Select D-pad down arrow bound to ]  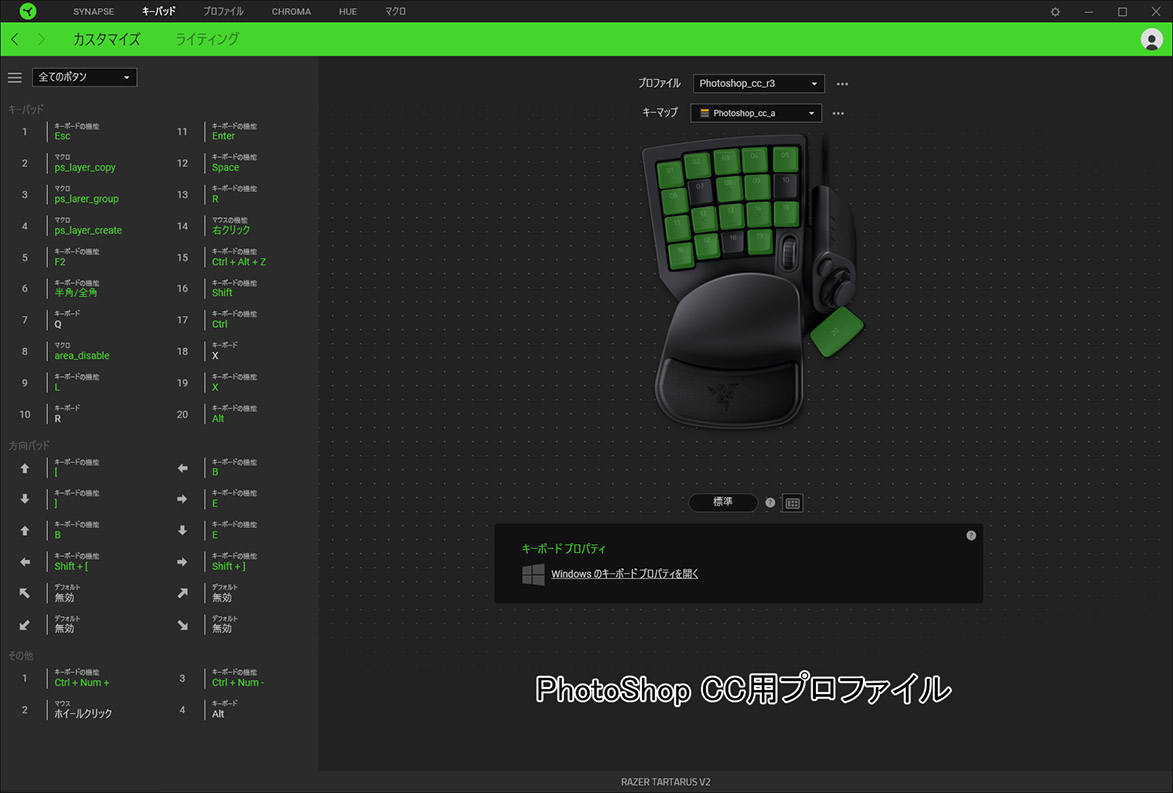point(25,499)
